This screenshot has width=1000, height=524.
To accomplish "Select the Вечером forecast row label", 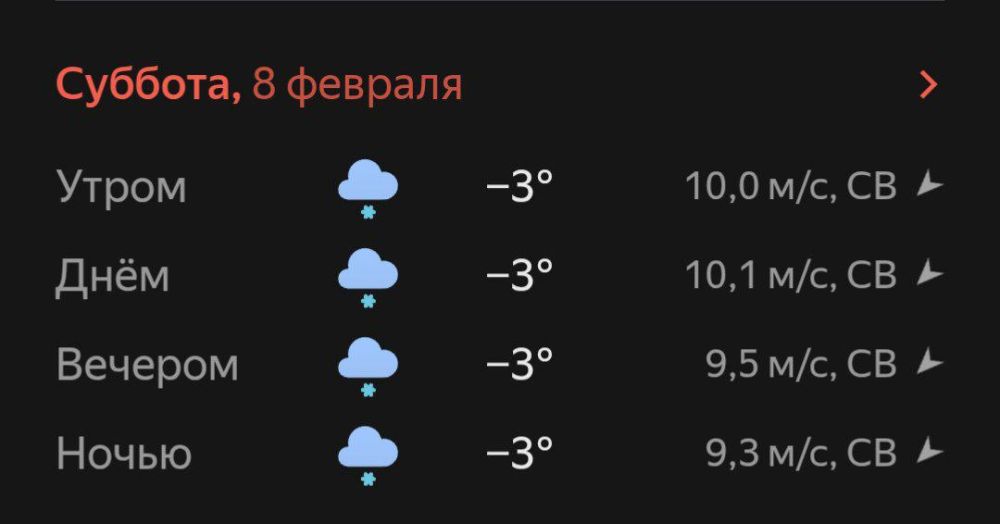I will coord(147,365).
